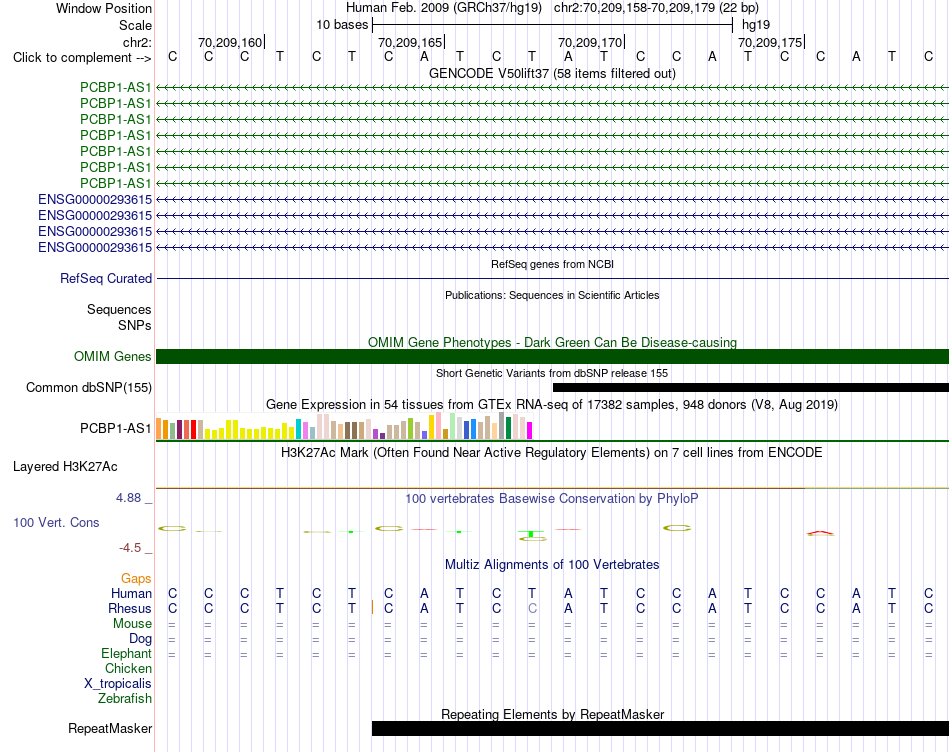This screenshot has height=752, width=950.
Task: Open '100 vertebrates Basewise Conservation by PhyloP' title
Action: point(552,499)
